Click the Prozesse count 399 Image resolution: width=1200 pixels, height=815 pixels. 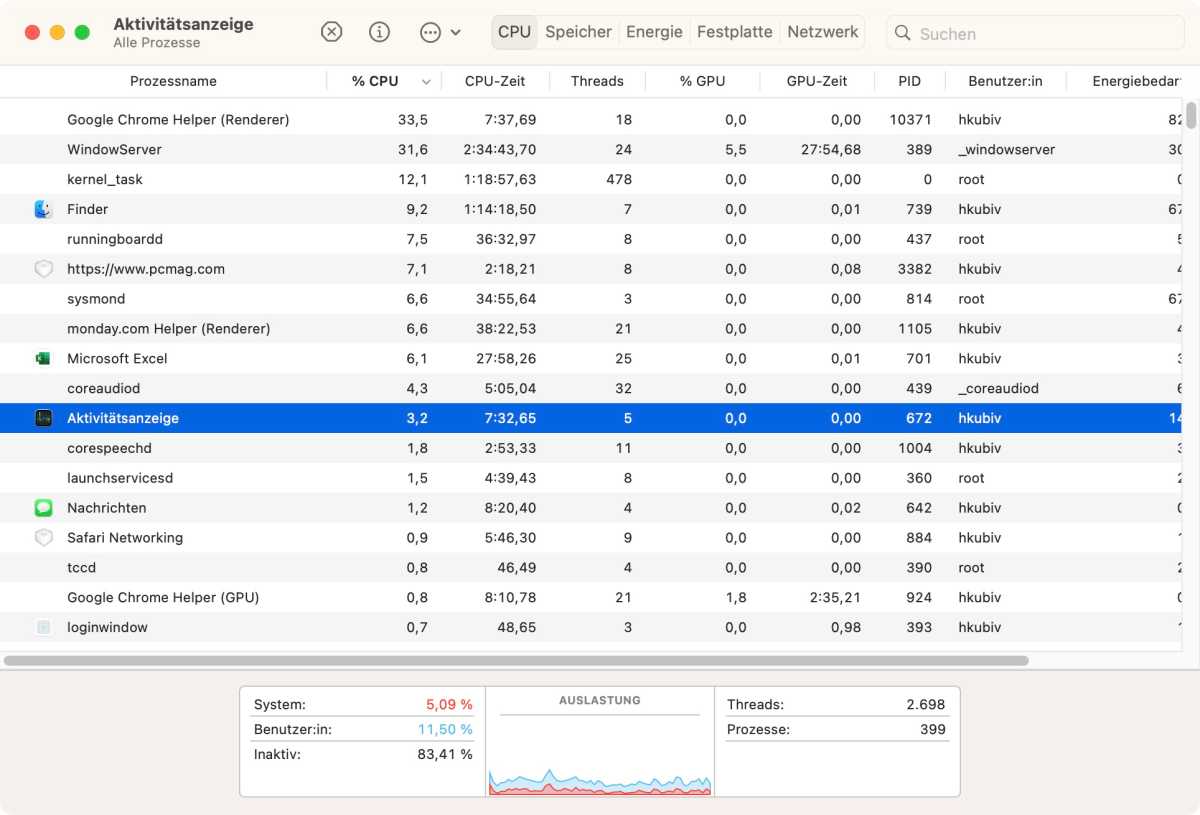point(932,730)
